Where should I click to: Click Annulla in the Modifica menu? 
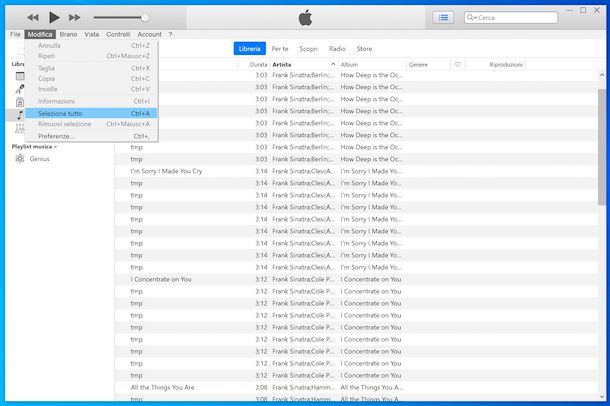91,46
